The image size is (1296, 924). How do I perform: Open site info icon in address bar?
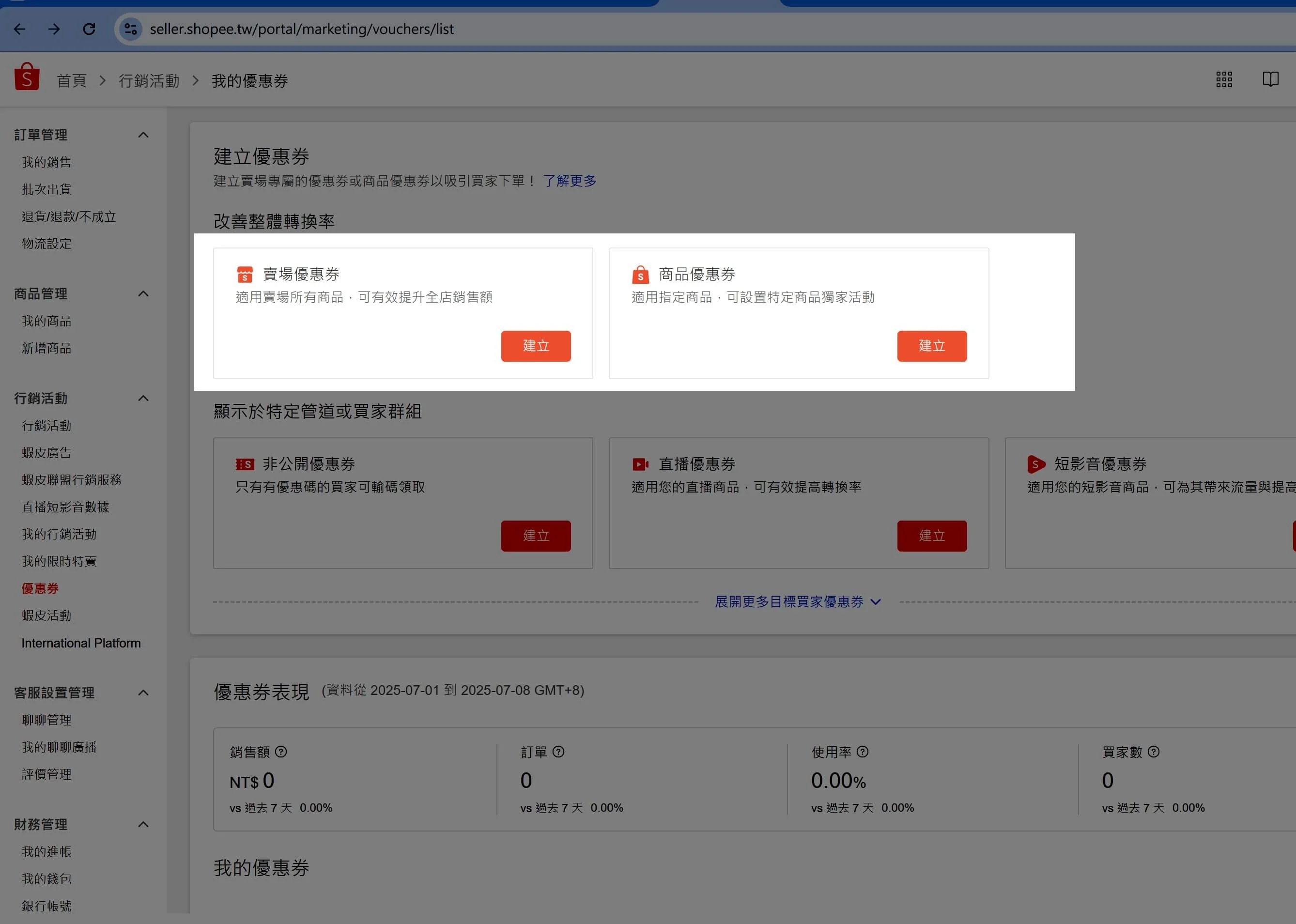130,29
